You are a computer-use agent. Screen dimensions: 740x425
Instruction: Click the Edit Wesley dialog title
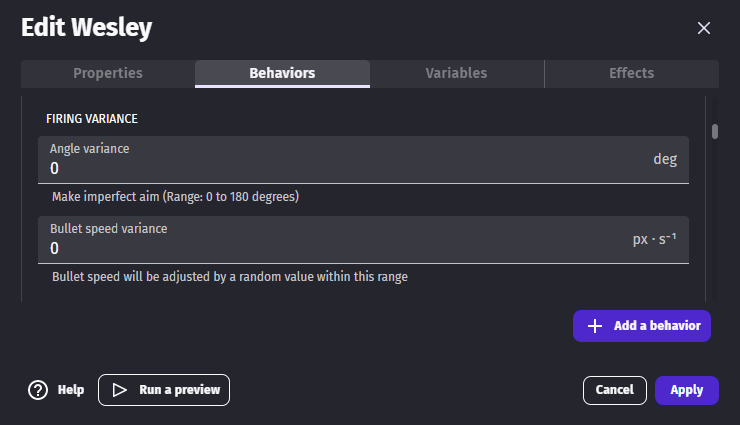coord(87,28)
